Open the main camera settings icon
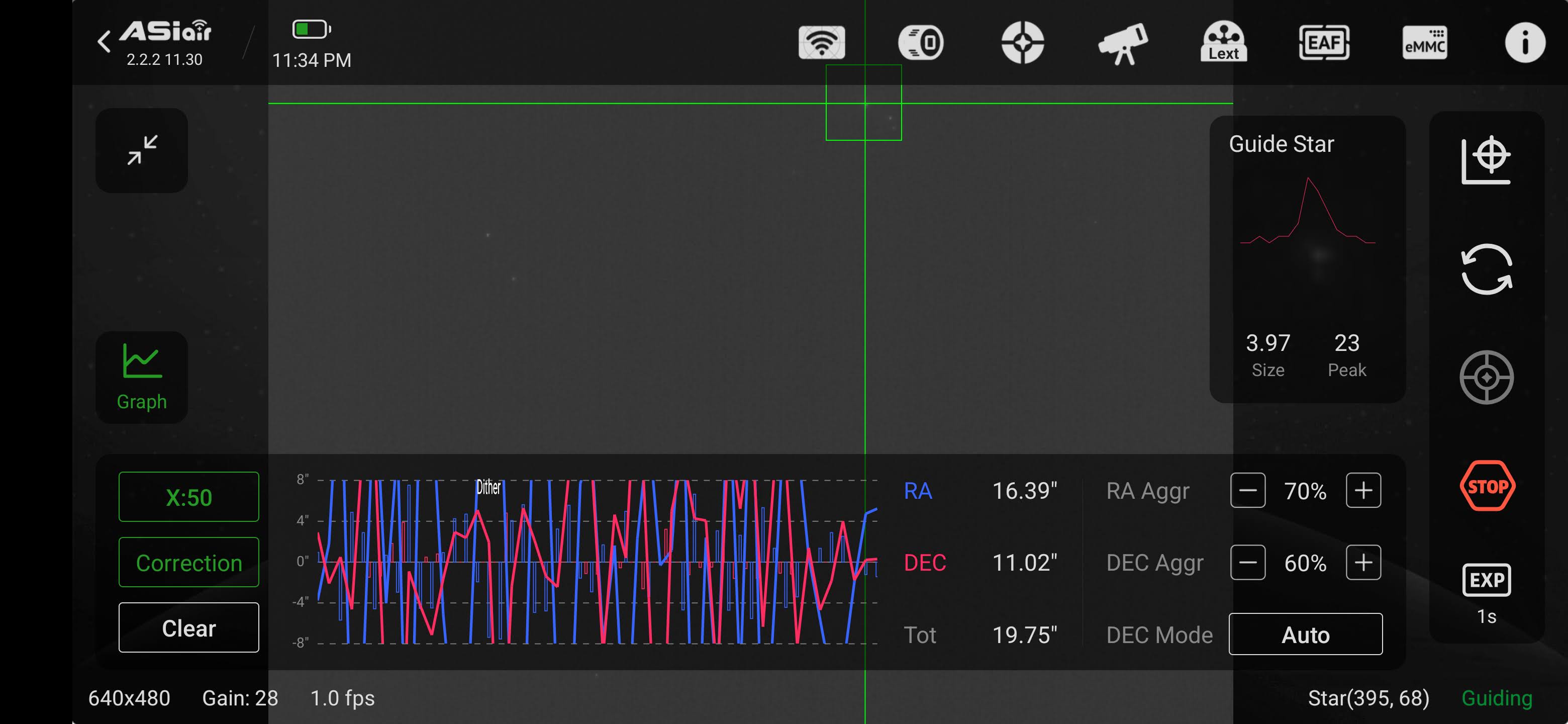 pos(921,43)
